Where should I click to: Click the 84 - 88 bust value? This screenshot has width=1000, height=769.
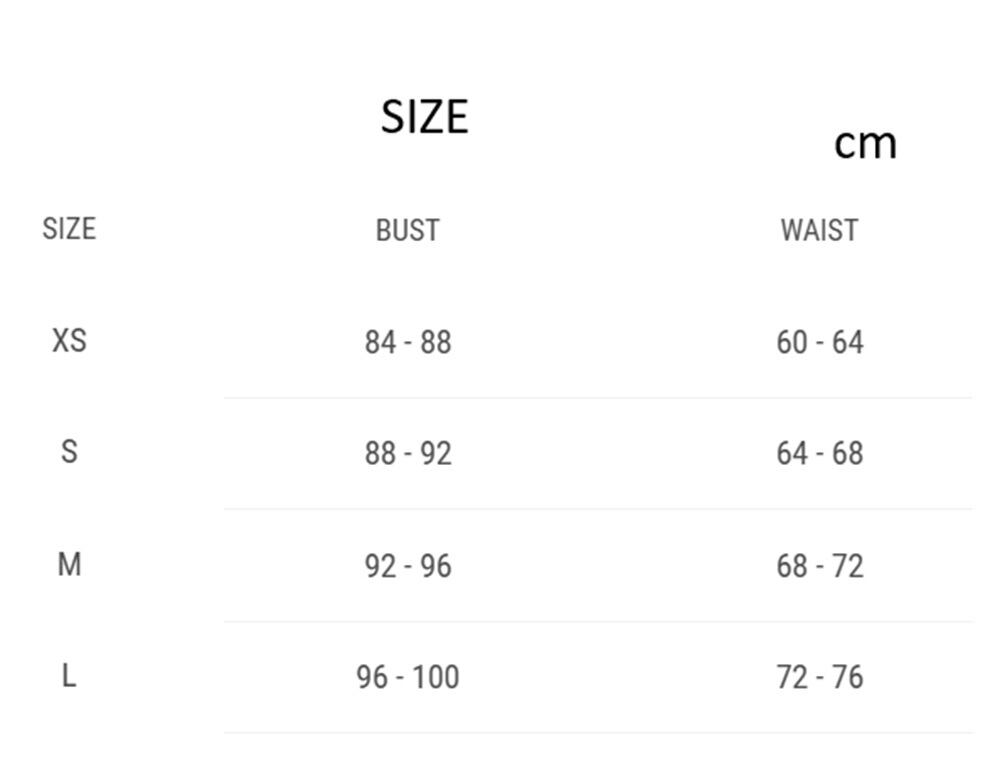pyautogui.click(x=408, y=343)
